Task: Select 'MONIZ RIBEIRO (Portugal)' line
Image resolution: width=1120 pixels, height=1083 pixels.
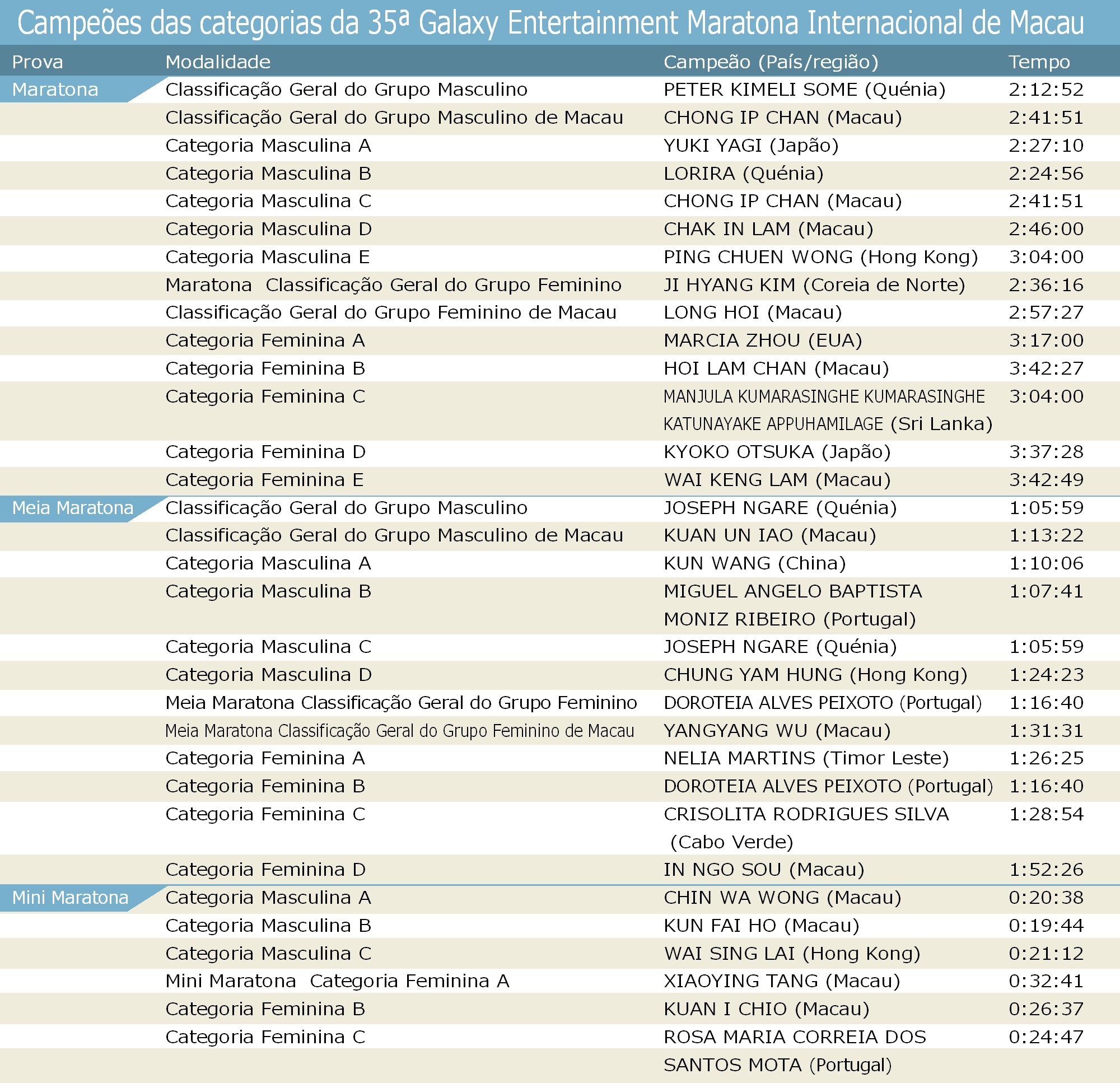Action: (789, 619)
